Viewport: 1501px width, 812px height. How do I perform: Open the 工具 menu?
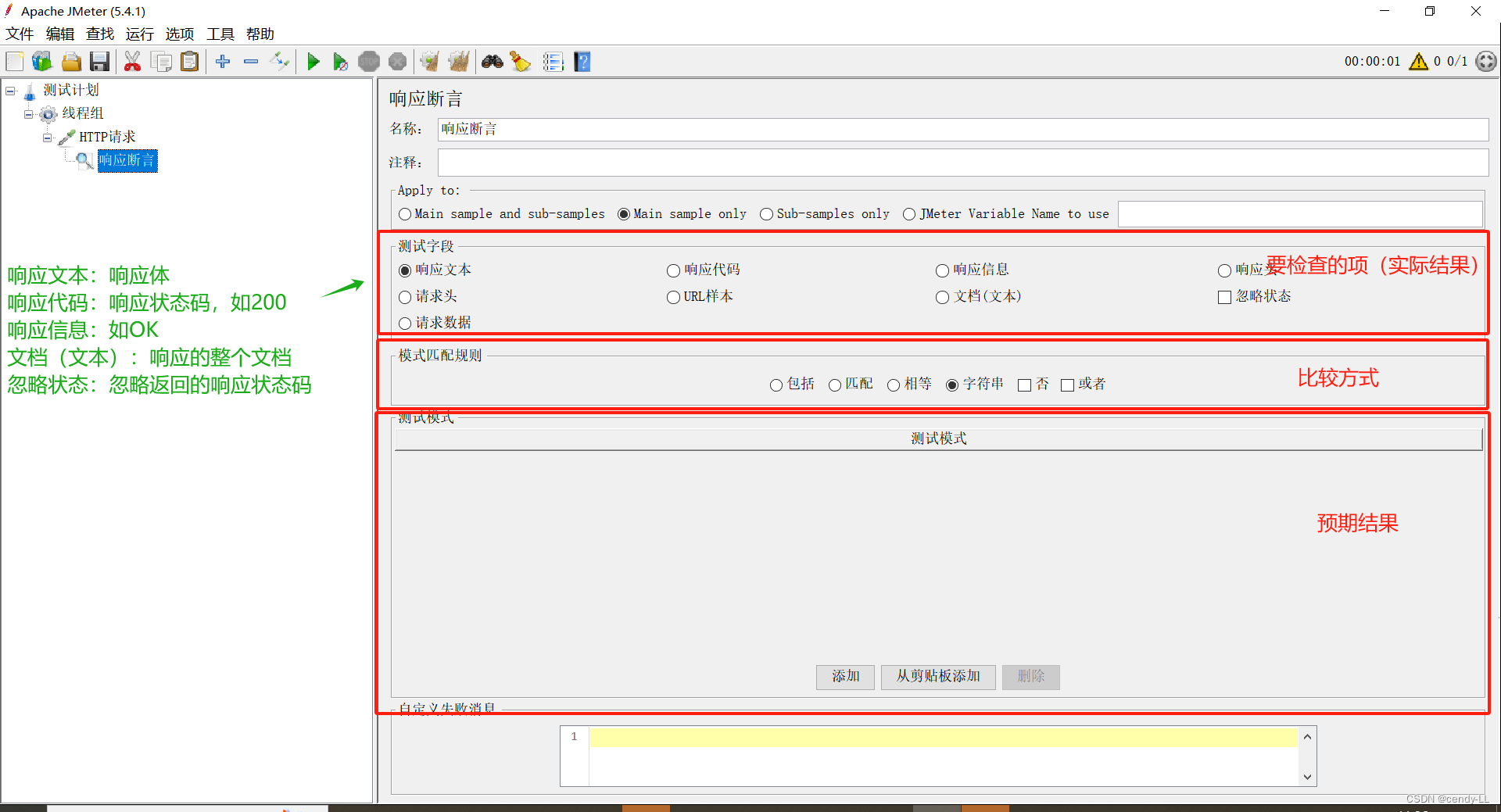pos(220,34)
